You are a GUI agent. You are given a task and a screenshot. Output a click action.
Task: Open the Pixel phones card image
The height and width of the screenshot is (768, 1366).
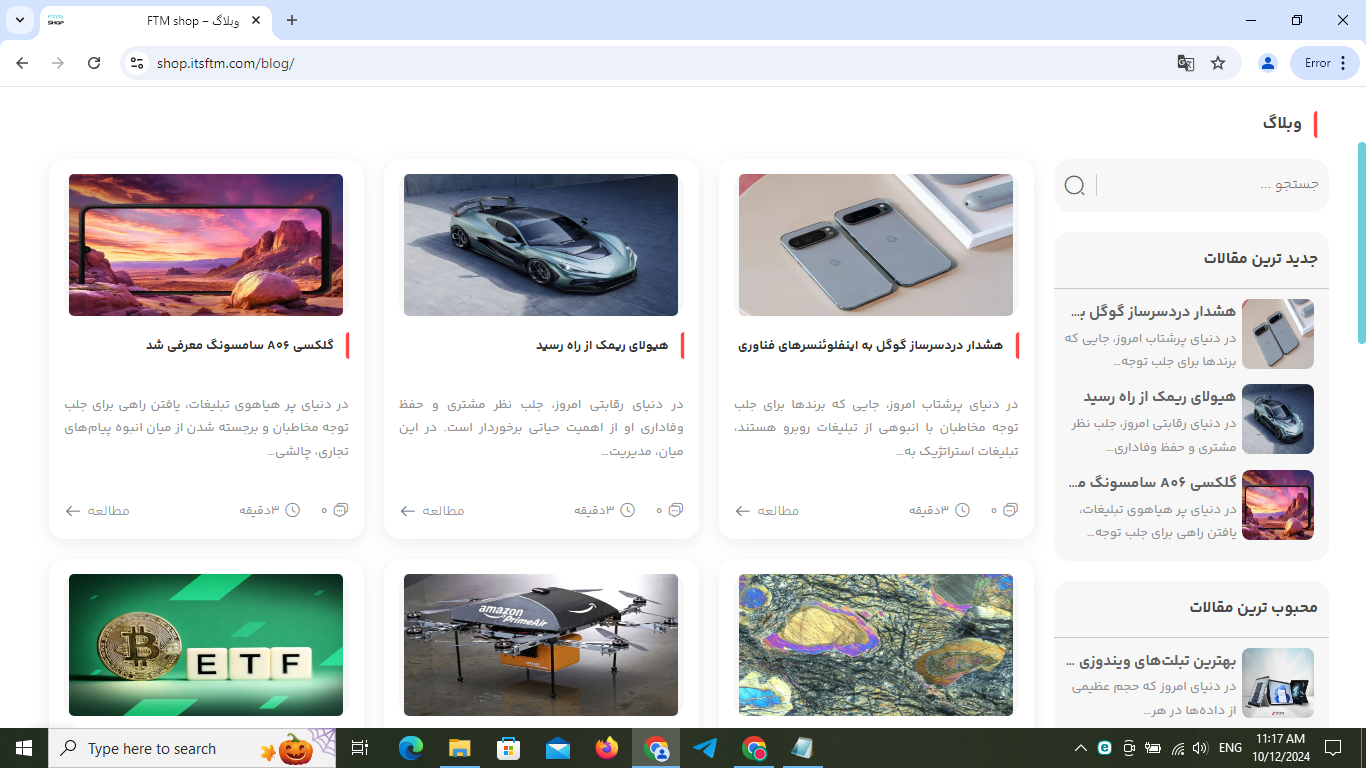pos(876,245)
